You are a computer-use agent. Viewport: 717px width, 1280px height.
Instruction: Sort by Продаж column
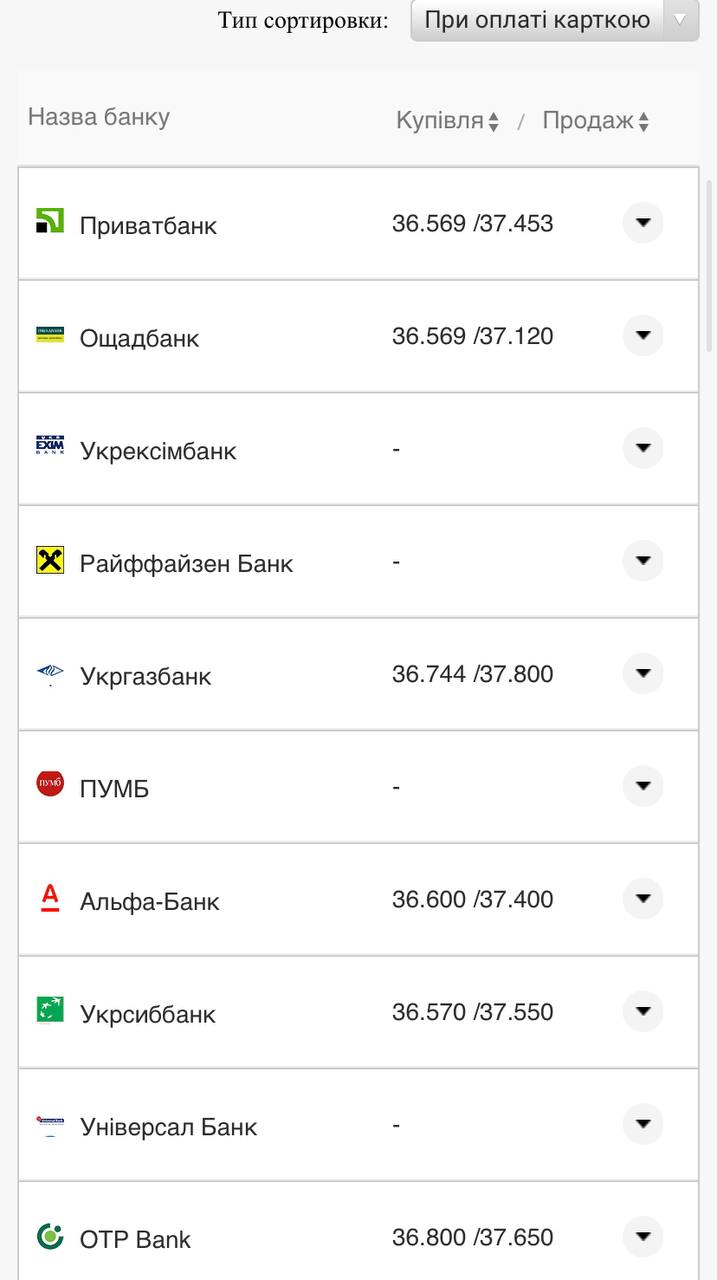pos(596,121)
